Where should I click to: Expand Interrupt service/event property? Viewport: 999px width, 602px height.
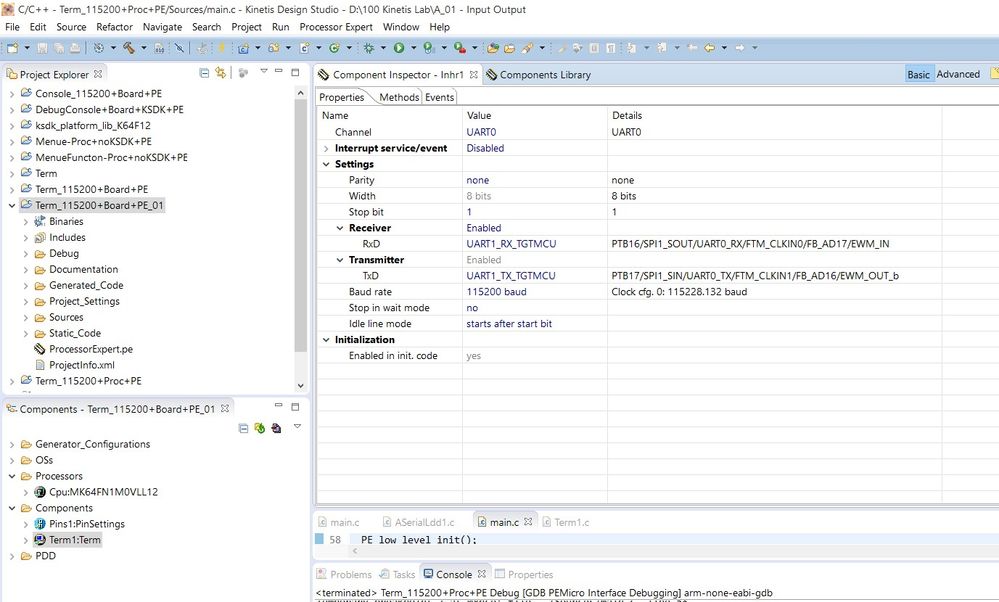326,148
